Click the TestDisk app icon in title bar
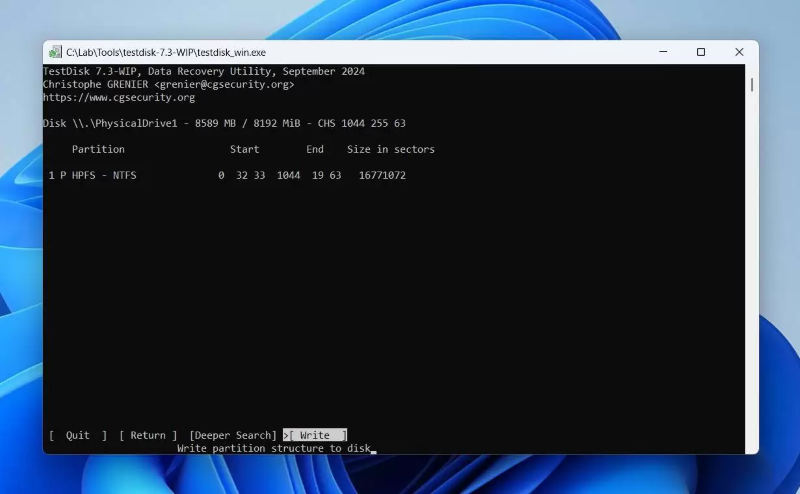Viewport: 800px width, 494px height. 55,52
